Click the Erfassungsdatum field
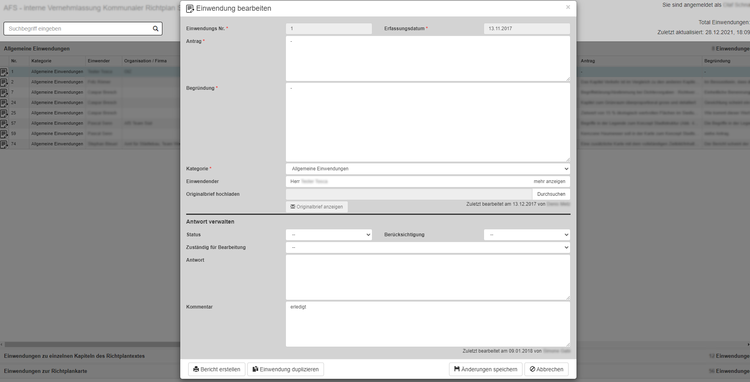This screenshot has height=382, width=750. pos(527,29)
